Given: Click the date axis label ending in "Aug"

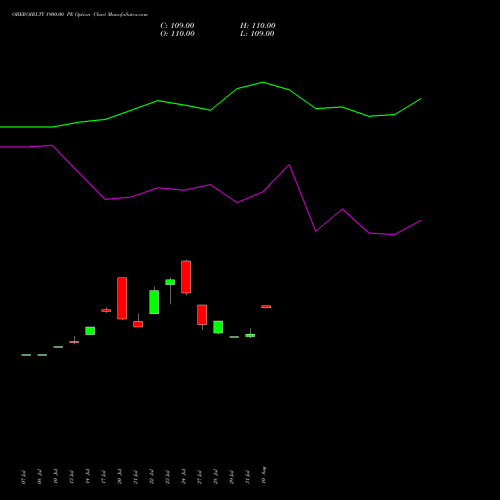Looking at the screenshot, I should [264, 475].
